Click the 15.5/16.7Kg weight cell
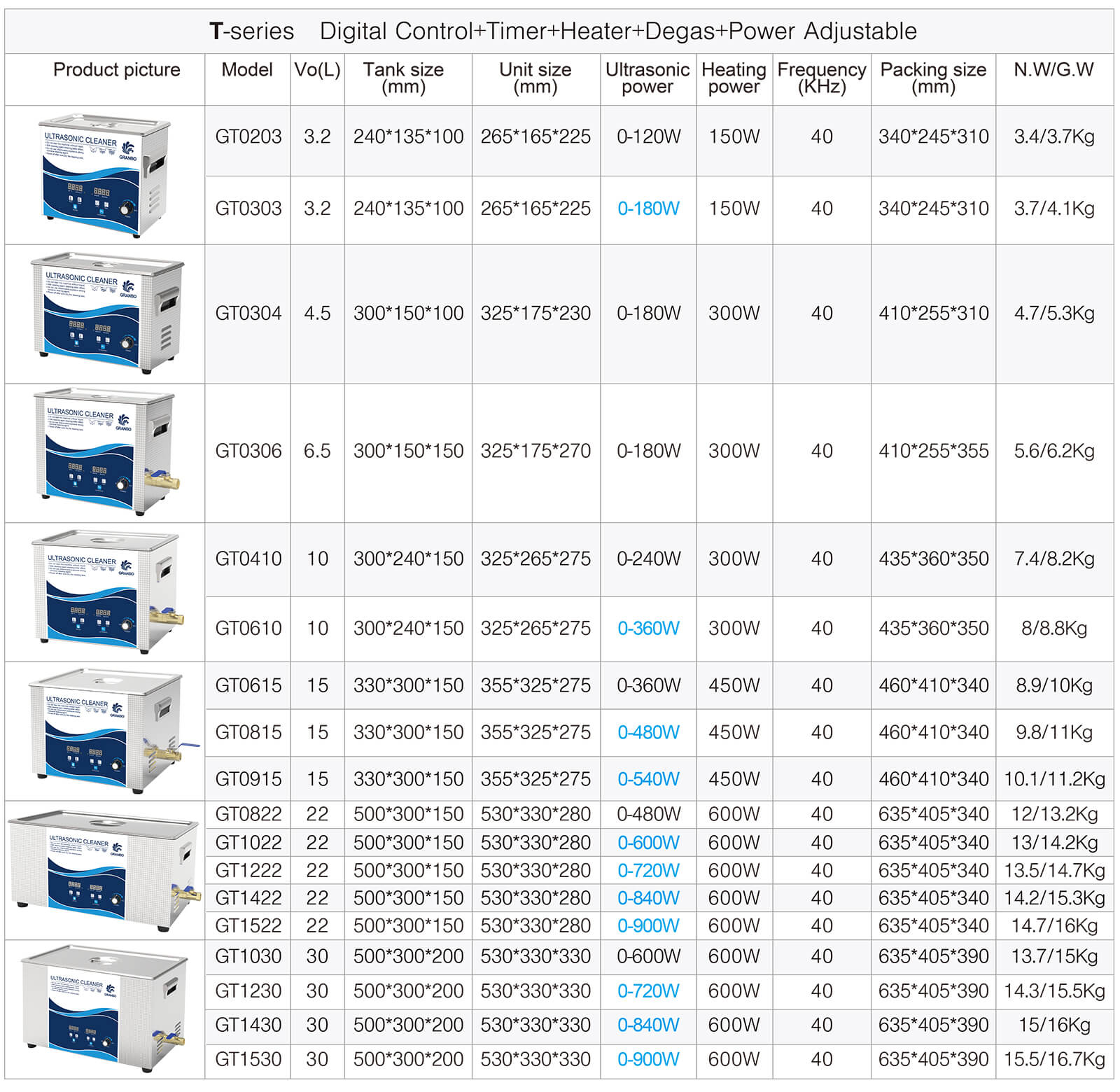The width and height of the screenshot is (1120, 1092). (x=1054, y=1059)
